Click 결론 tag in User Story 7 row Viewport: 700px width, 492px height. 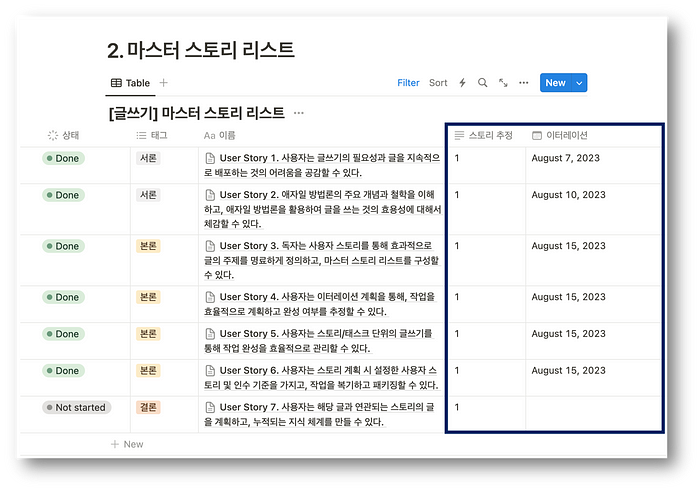[x=148, y=407]
